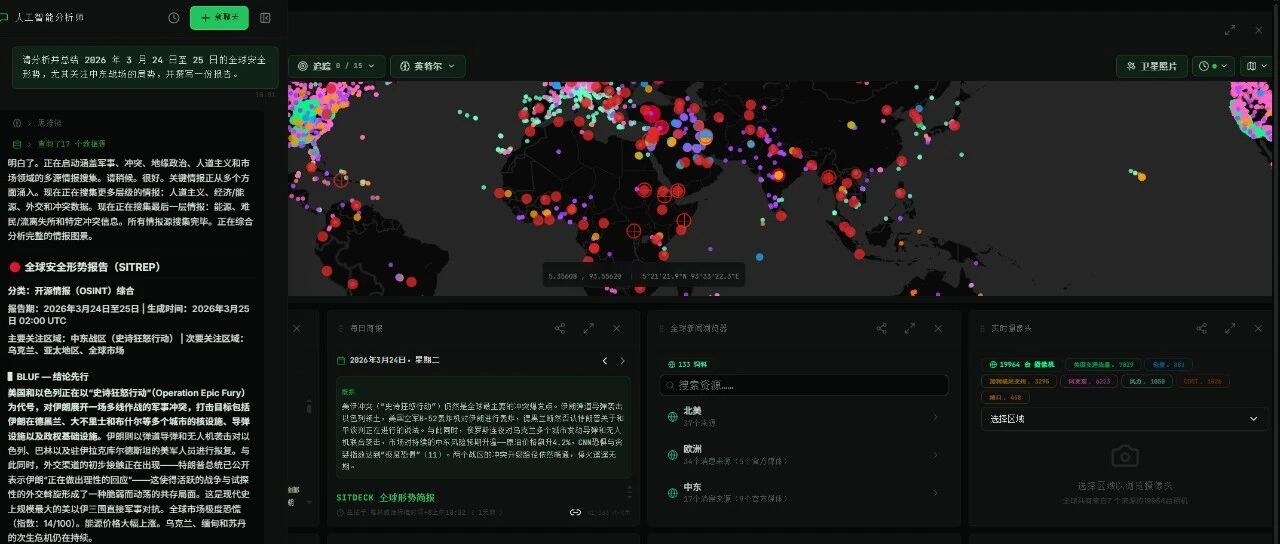Click the 卫星照片 satellite imagery button
This screenshot has height=544, width=1280.
coord(1152,66)
